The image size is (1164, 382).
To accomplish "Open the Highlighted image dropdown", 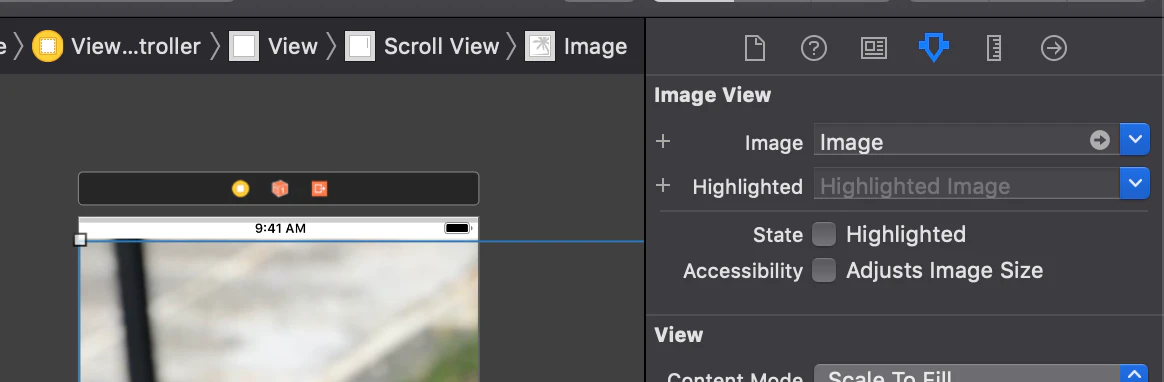I will coord(1134,183).
